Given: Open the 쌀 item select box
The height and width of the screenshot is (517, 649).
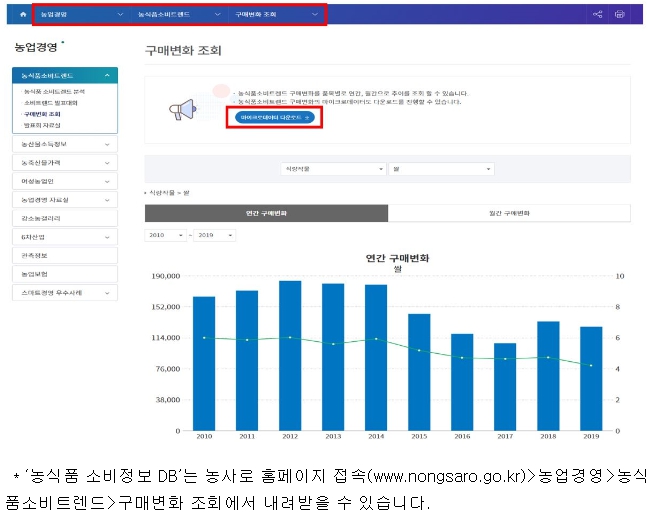Looking at the screenshot, I should 441,169.
